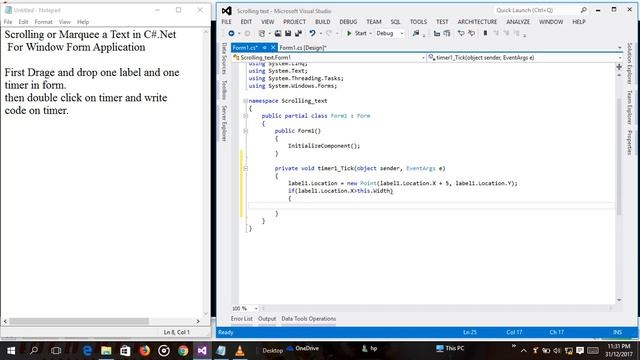Screen dimensions: 640x360
Task: Click the This PC taskbar toolbar
Action: click(450, 349)
